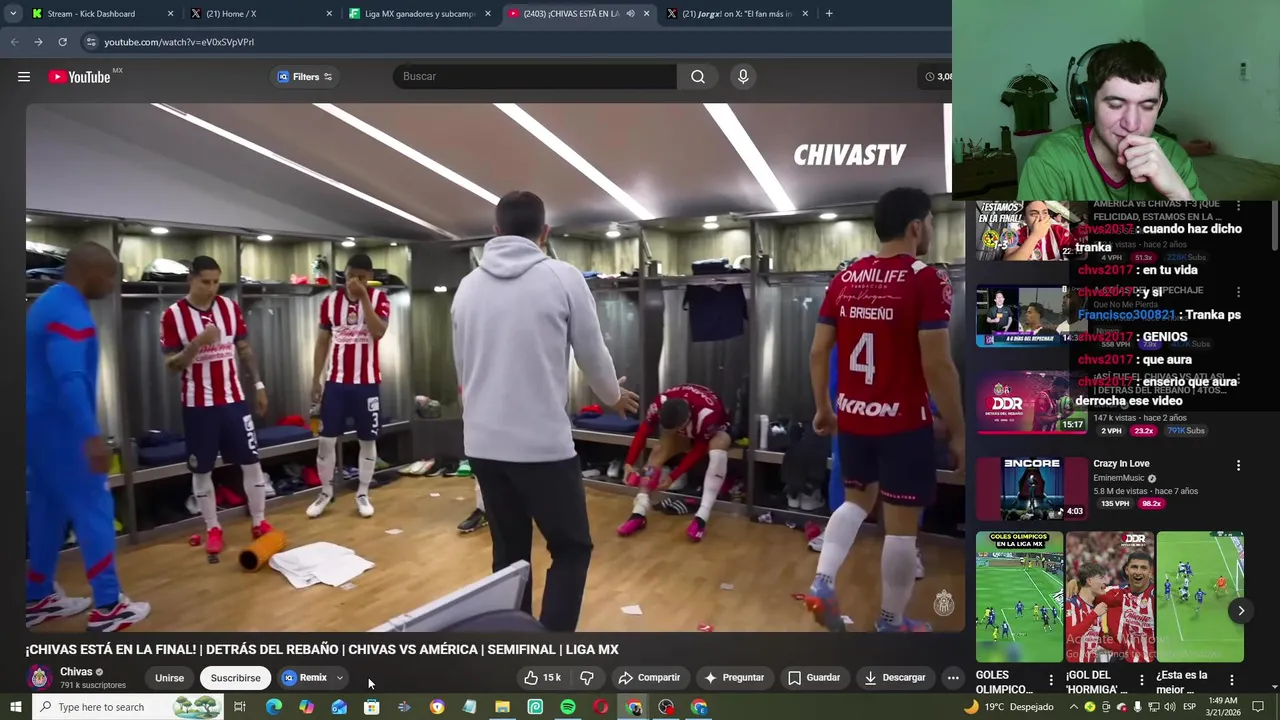This screenshot has height=720, width=1280.
Task: Open the GOLES OLIMPICOS short thumbnail
Action: [x=1019, y=597]
